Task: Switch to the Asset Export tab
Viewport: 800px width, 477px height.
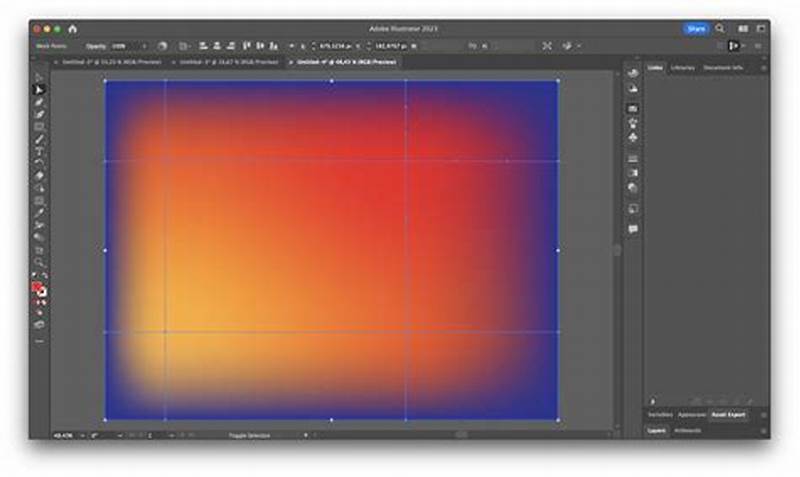Action: [728, 415]
